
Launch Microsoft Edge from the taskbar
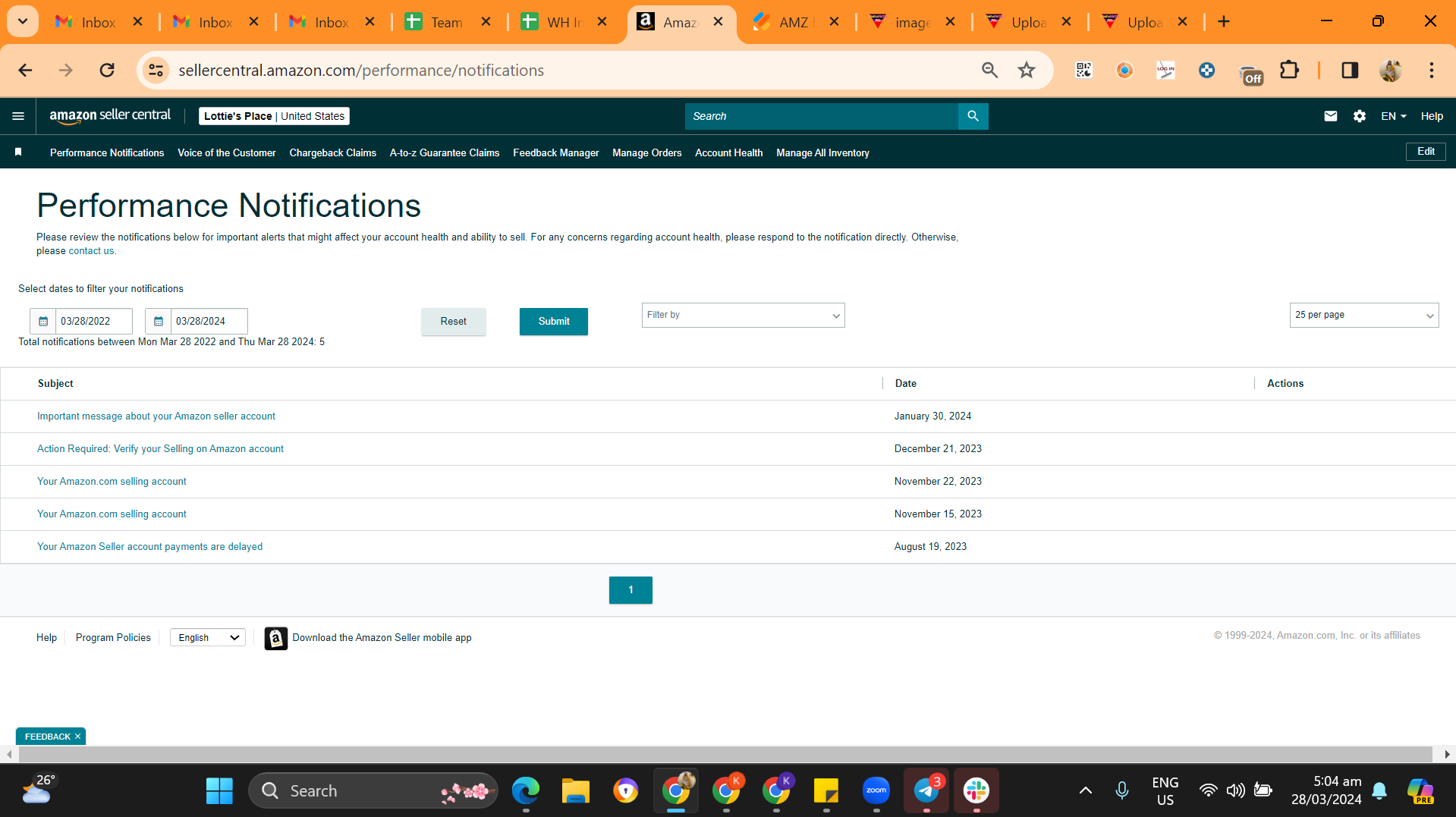pyautogui.click(x=525, y=791)
